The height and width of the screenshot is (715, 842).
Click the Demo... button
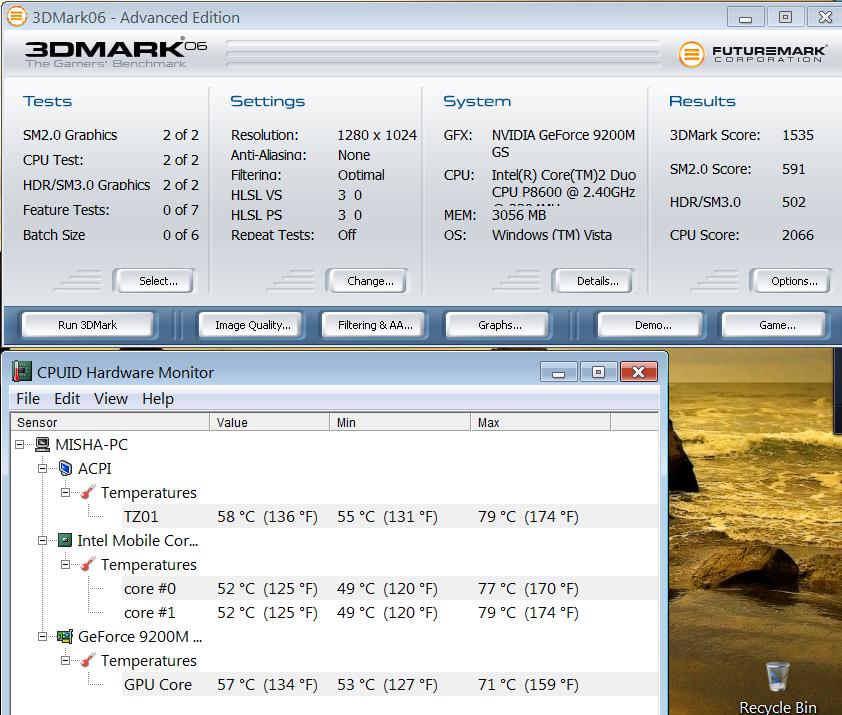tap(652, 325)
